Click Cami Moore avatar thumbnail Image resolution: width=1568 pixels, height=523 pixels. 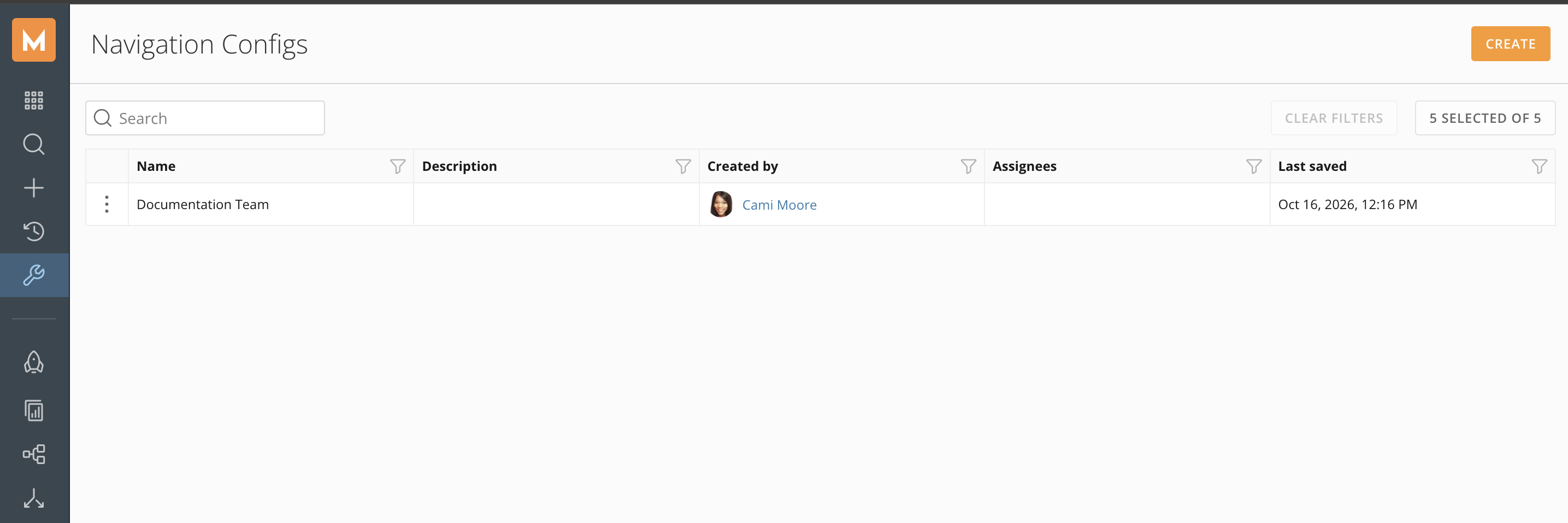pos(721,204)
